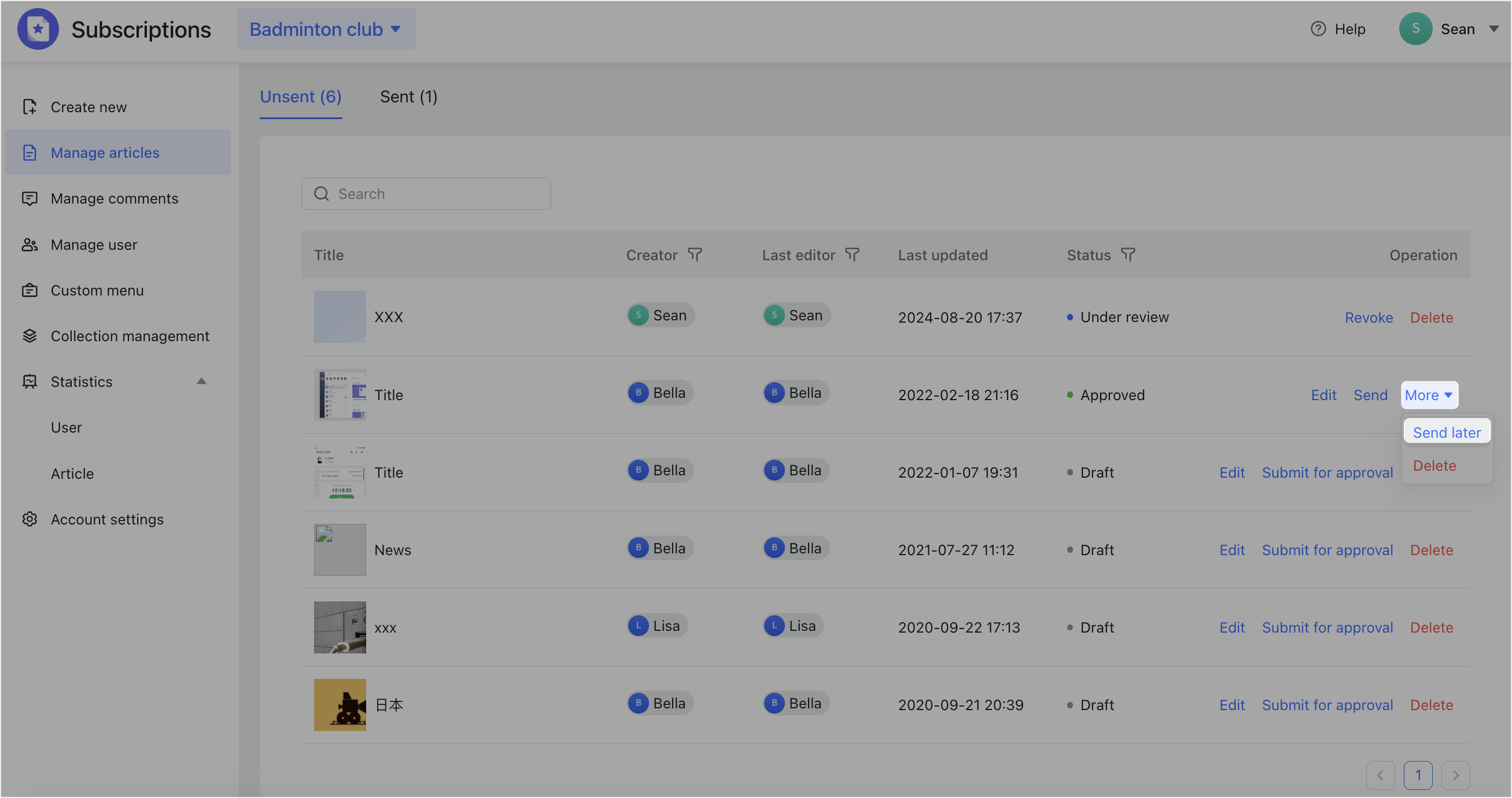Choose Send later from More menu

pos(1446,432)
